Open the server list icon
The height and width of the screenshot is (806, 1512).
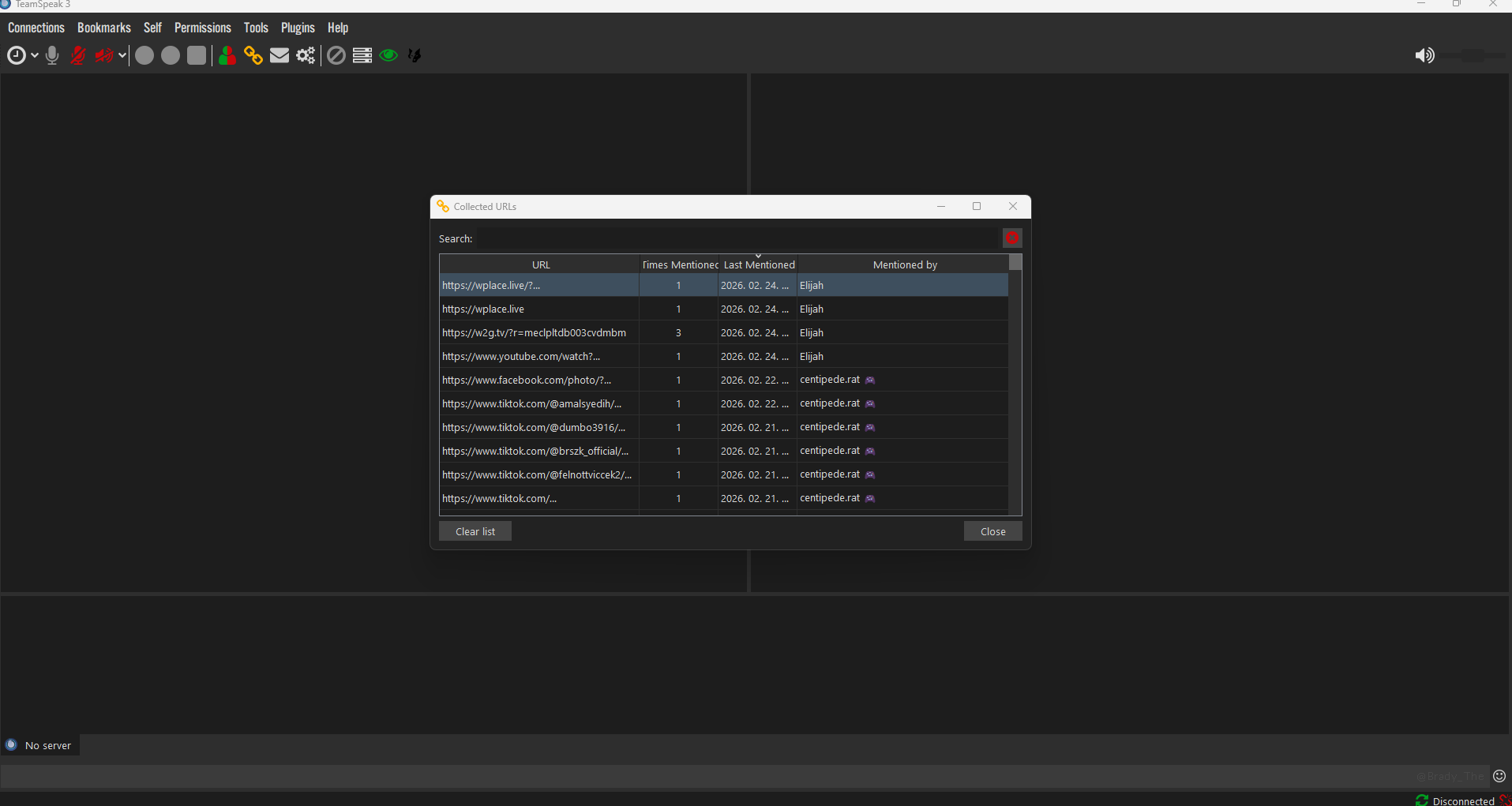coord(362,55)
